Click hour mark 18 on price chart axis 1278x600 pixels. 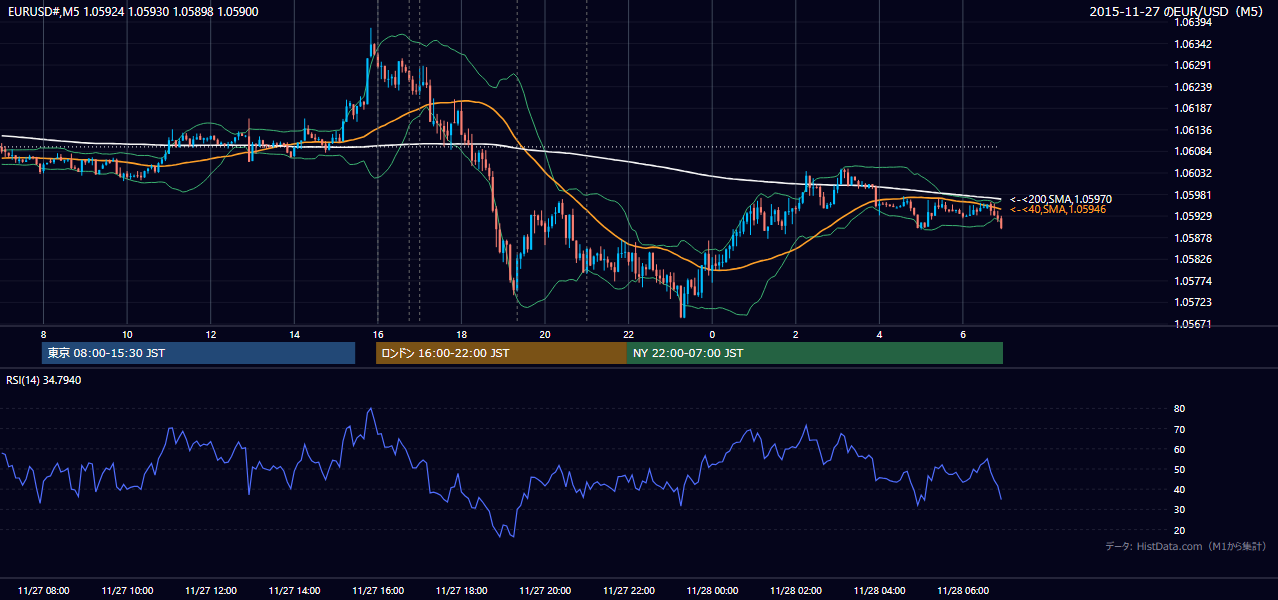pyautogui.click(x=461, y=334)
